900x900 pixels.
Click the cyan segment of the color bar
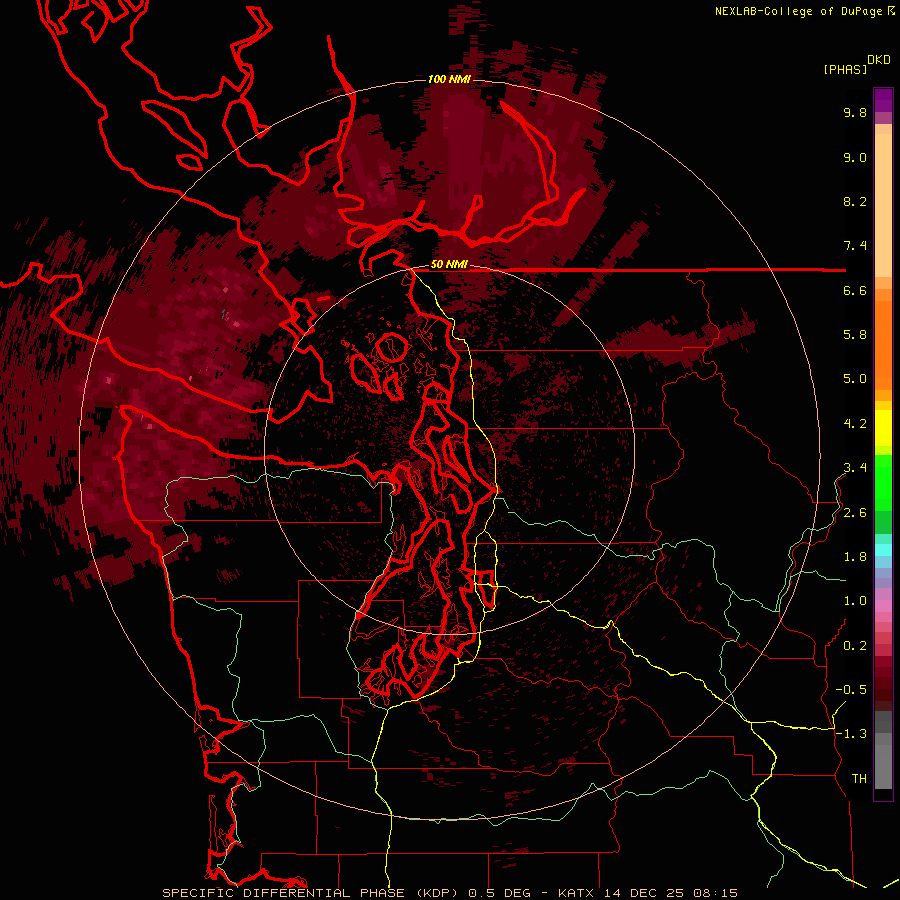click(883, 550)
